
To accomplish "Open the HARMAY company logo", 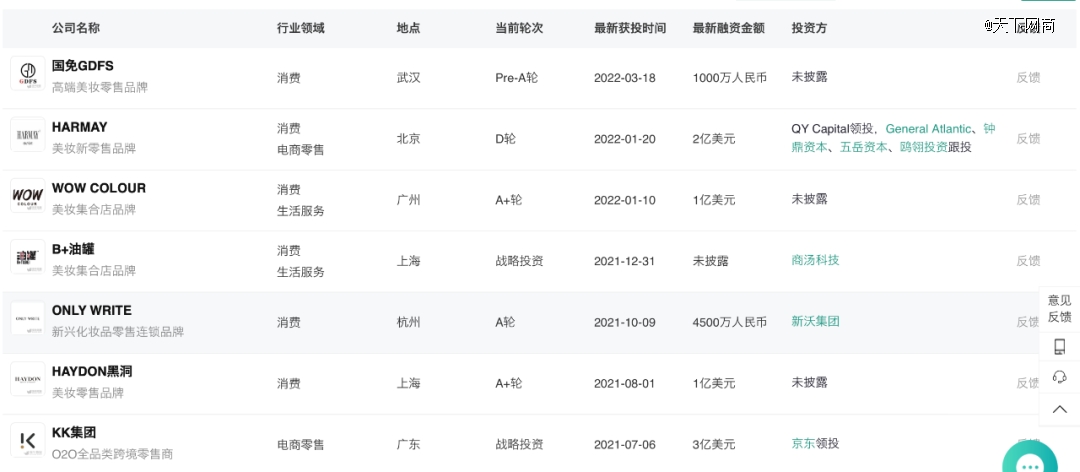I will click(28, 135).
